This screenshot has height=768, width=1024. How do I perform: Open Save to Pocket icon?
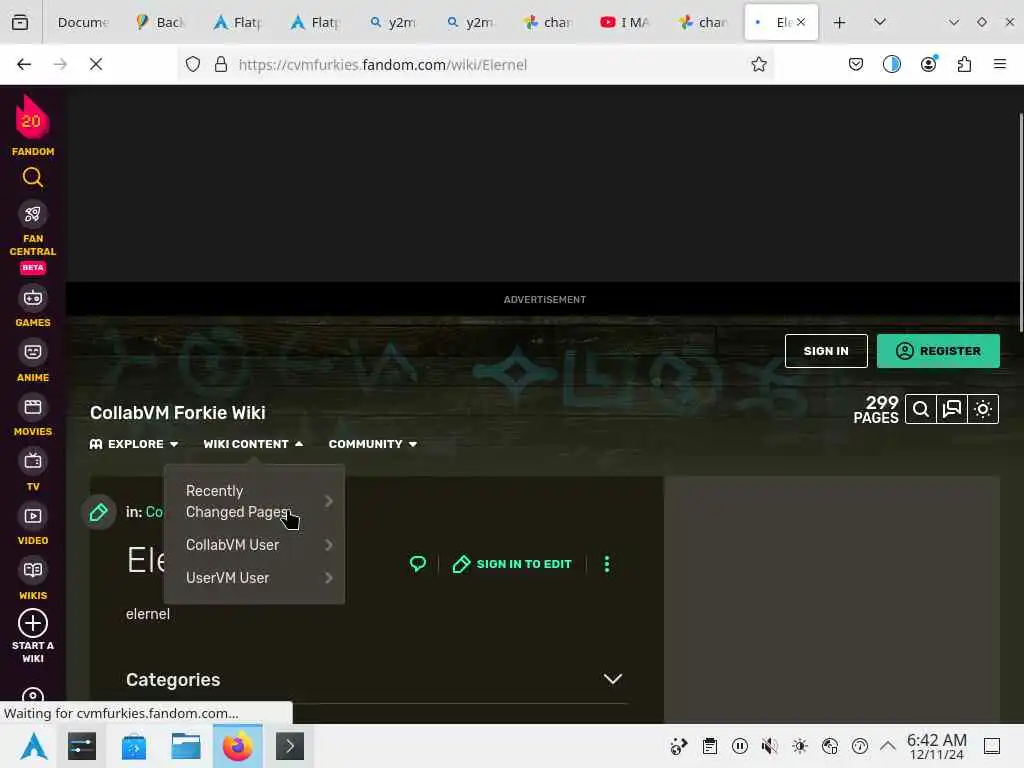[856, 64]
